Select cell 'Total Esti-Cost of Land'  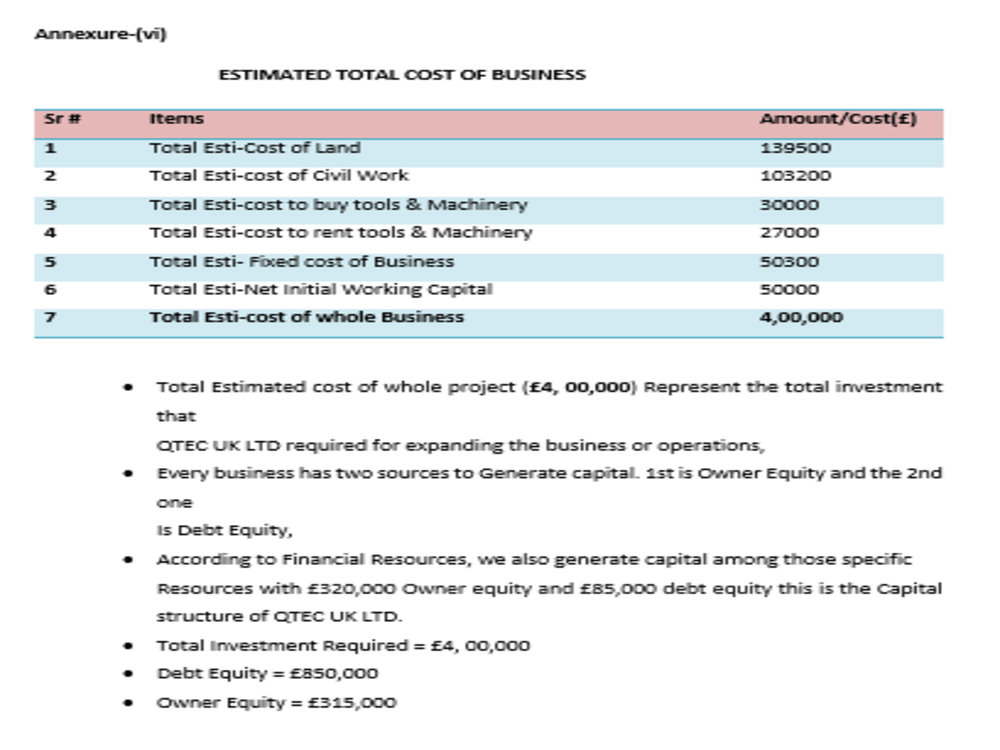(x=255, y=148)
